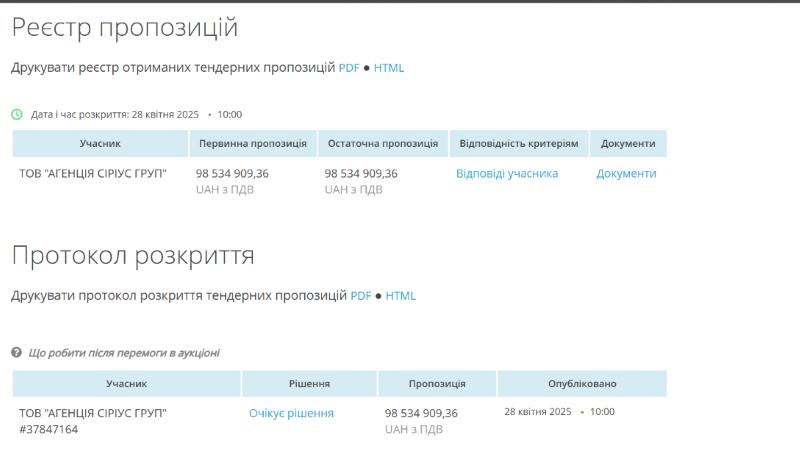Open PDF of the opening protocol
The image size is (800, 449).
[x=361, y=296]
